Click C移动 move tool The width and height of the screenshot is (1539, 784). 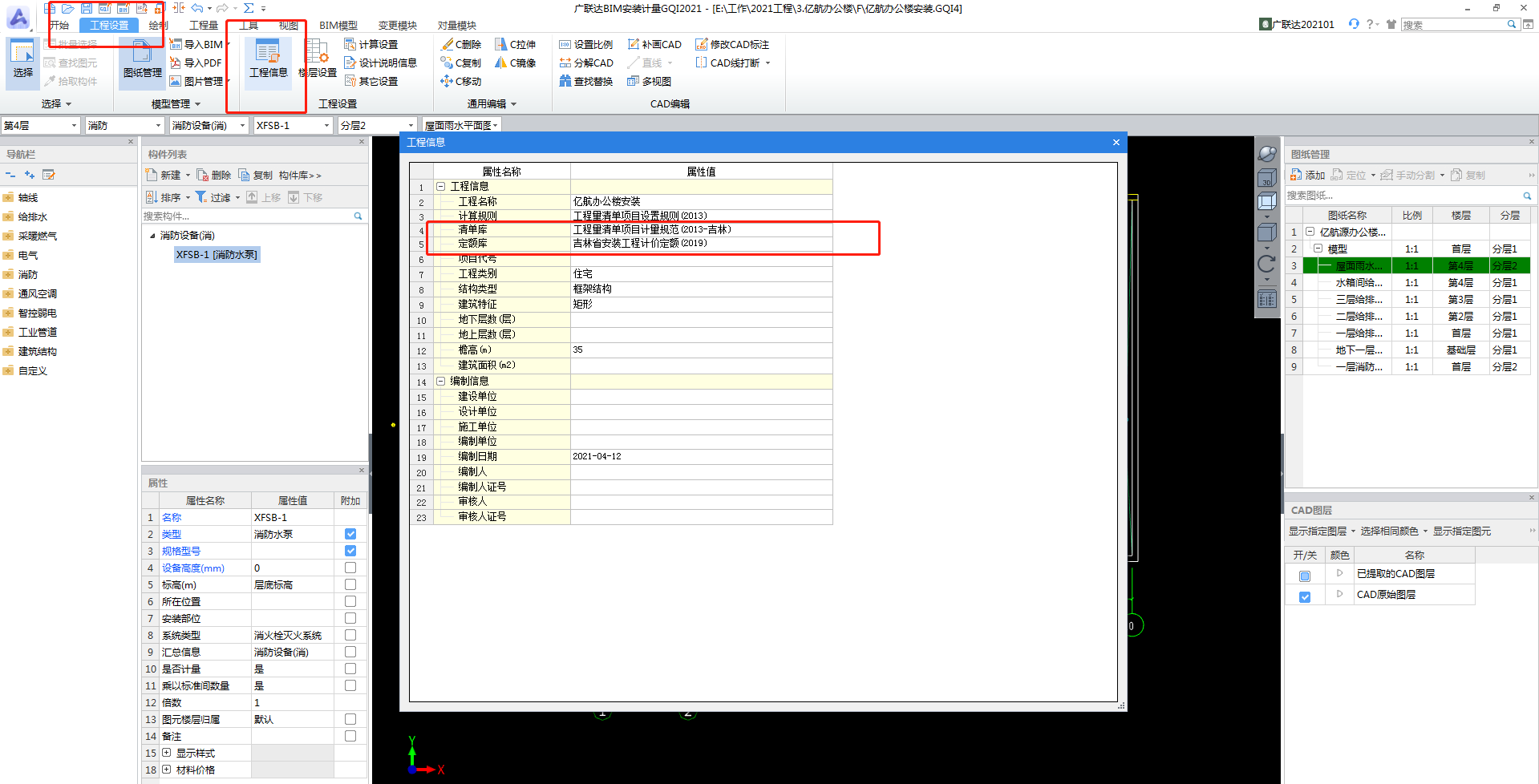click(x=461, y=81)
